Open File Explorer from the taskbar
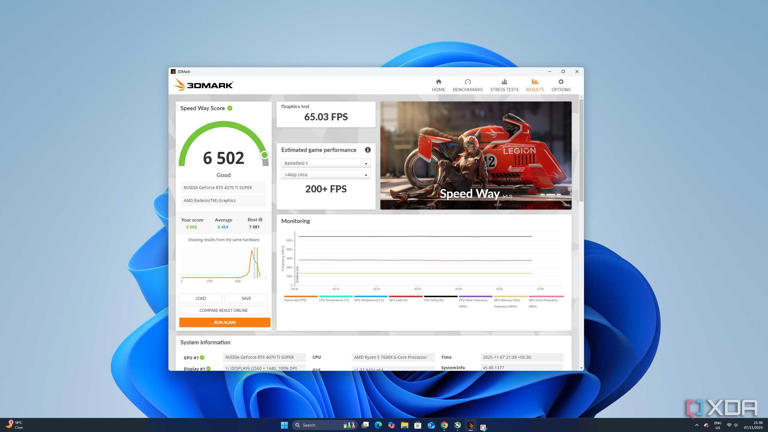Image resolution: width=768 pixels, height=432 pixels. click(x=405, y=425)
